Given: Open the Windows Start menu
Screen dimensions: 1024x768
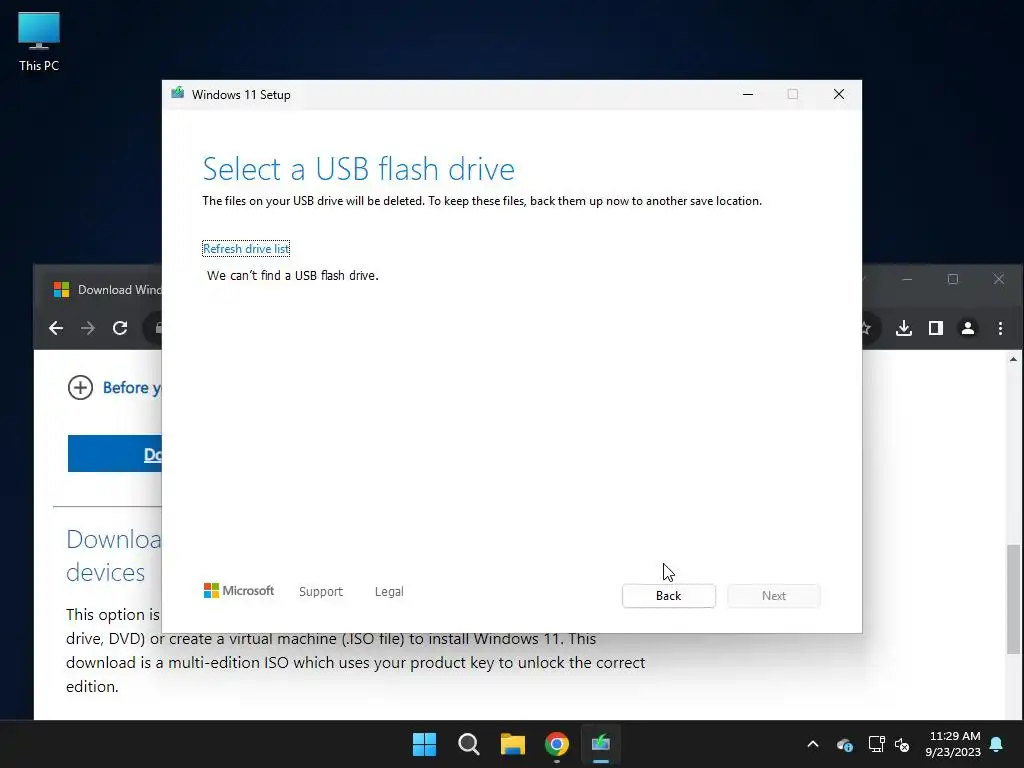Looking at the screenshot, I should pyautogui.click(x=424, y=744).
